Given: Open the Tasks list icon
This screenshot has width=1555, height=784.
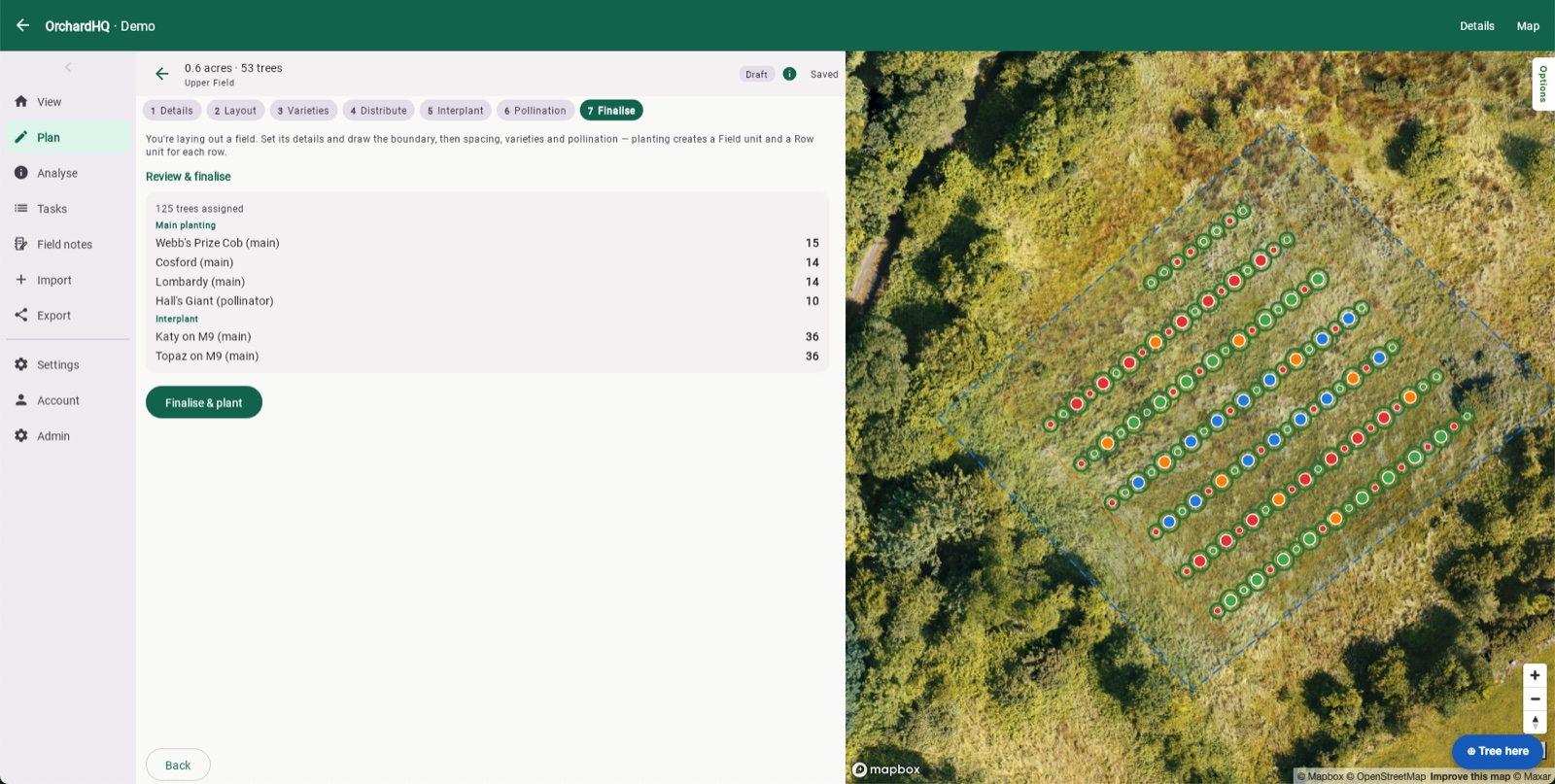Looking at the screenshot, I should pos(21,209).
